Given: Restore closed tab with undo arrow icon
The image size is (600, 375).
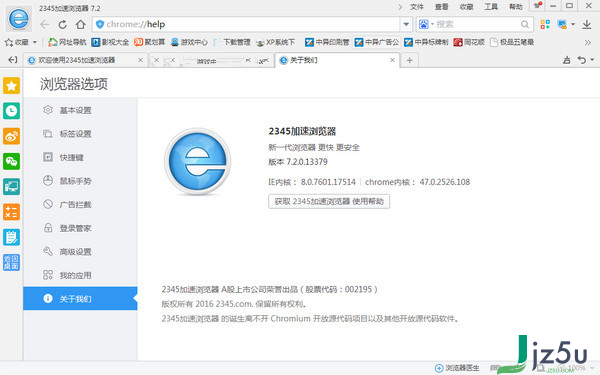Looking at the screenshot, I should [582, 60].
